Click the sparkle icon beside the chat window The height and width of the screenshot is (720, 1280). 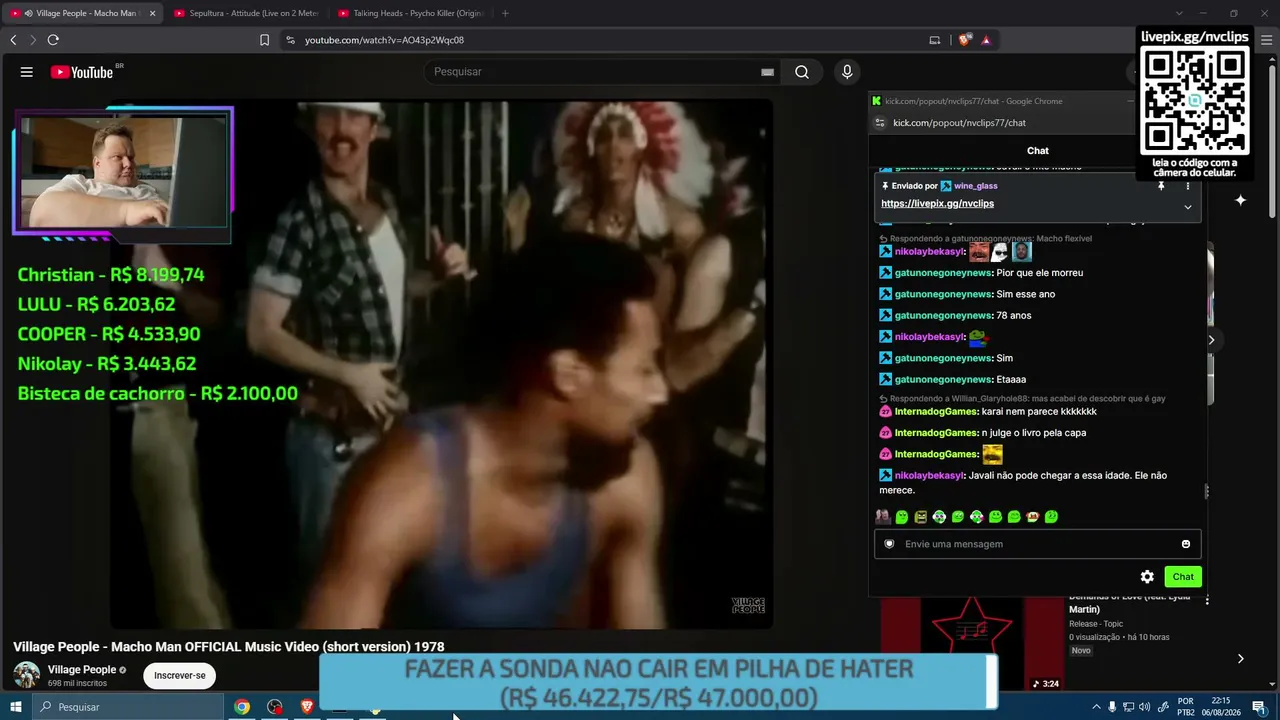[1240, 200]
